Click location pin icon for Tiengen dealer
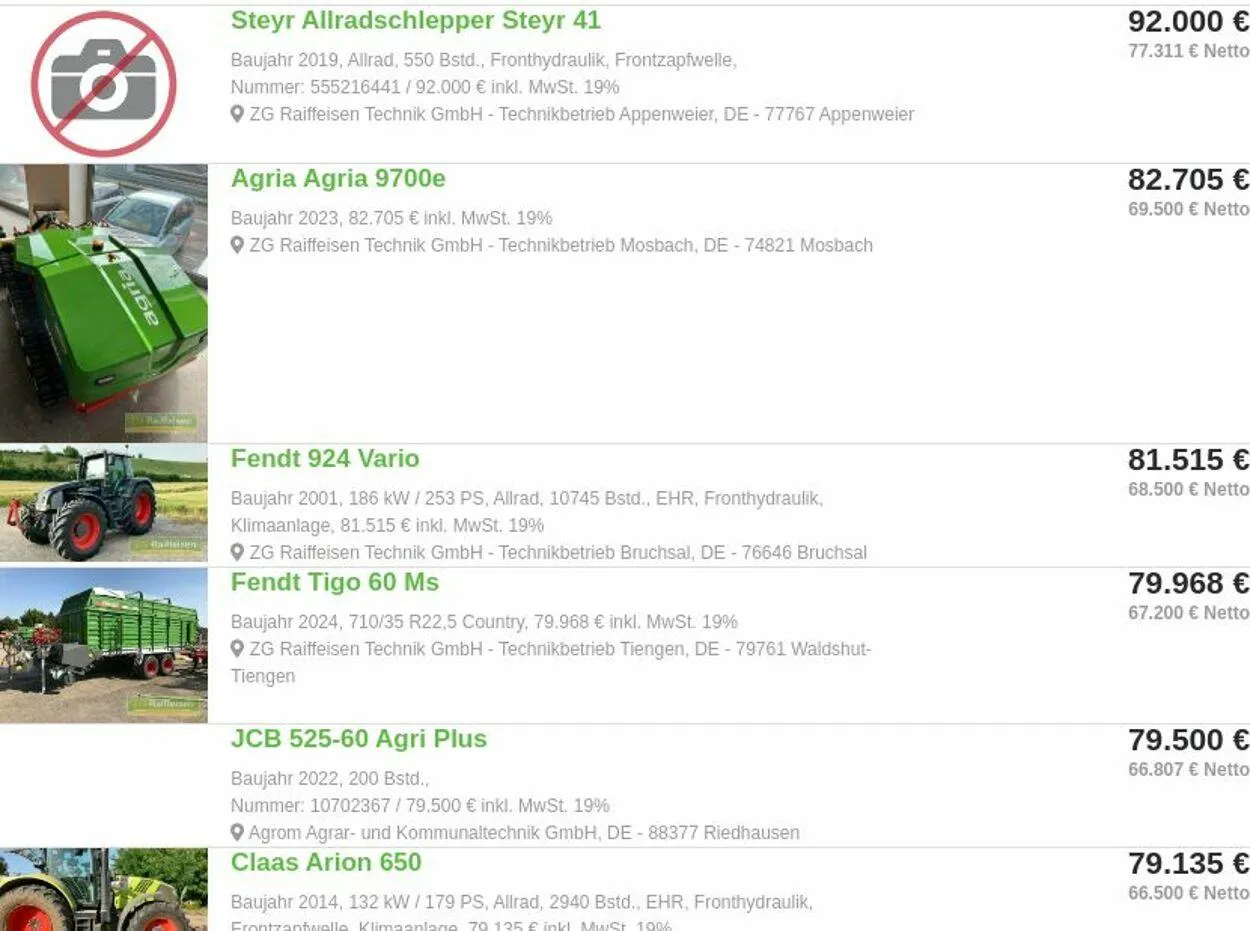Image resolution: width=1250 pixels, height=931 pixels. 237,649
